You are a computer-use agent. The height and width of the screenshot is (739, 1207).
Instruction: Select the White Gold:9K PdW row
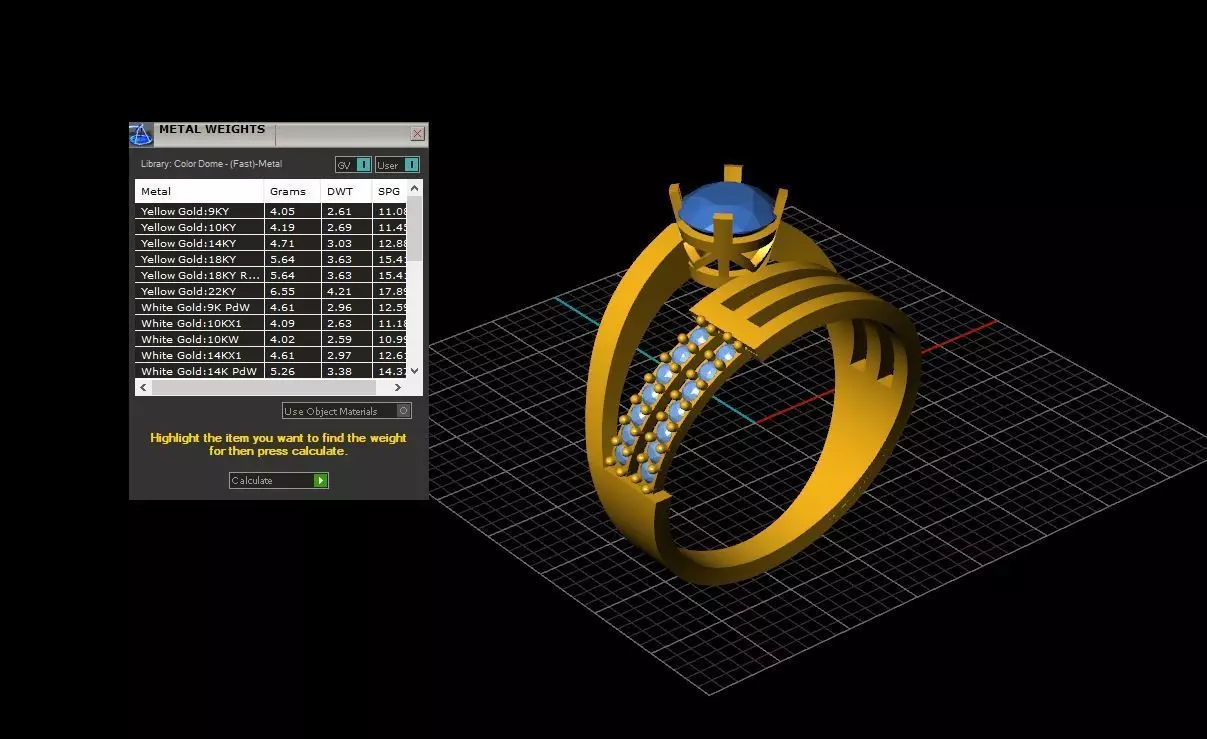click(x=271, y=307)
